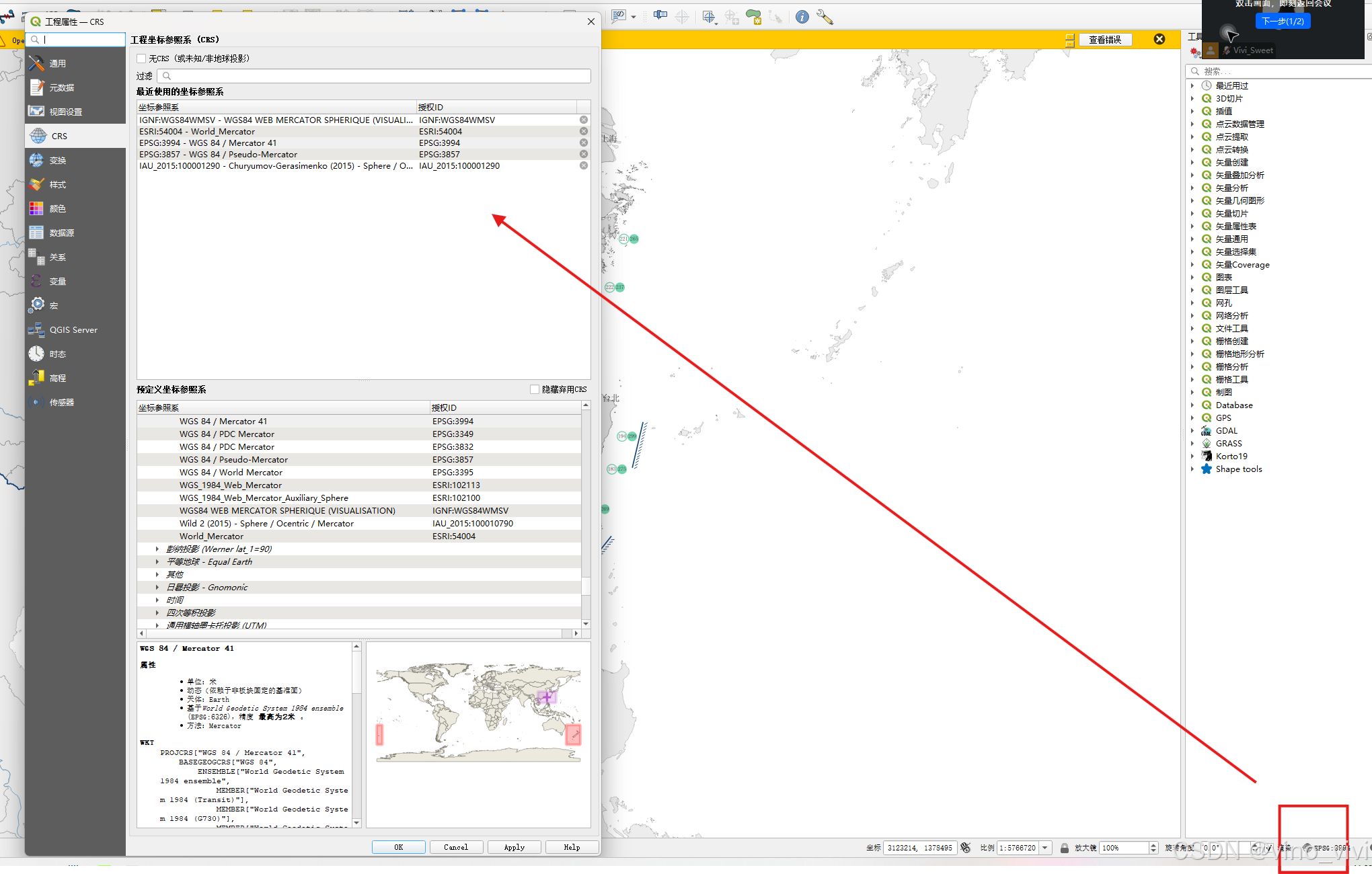Open the 元数据 metadata page
Image resolution: width=1372 pixels, height=874 pixels.
click(61, 87)
